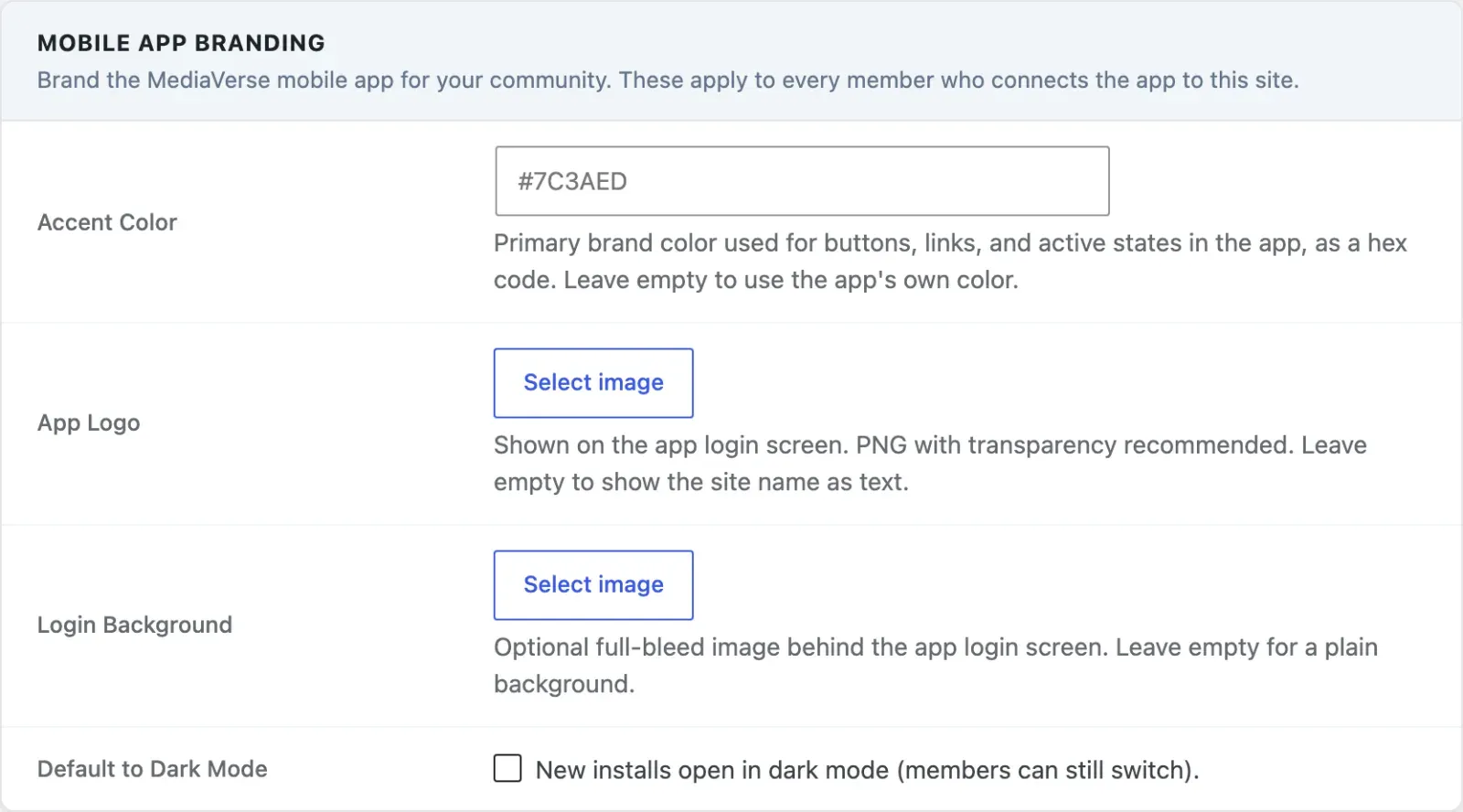1463x812 pixels.
Task: Click the word 'MediaVerse' in the header description
Action: (208, 80)
